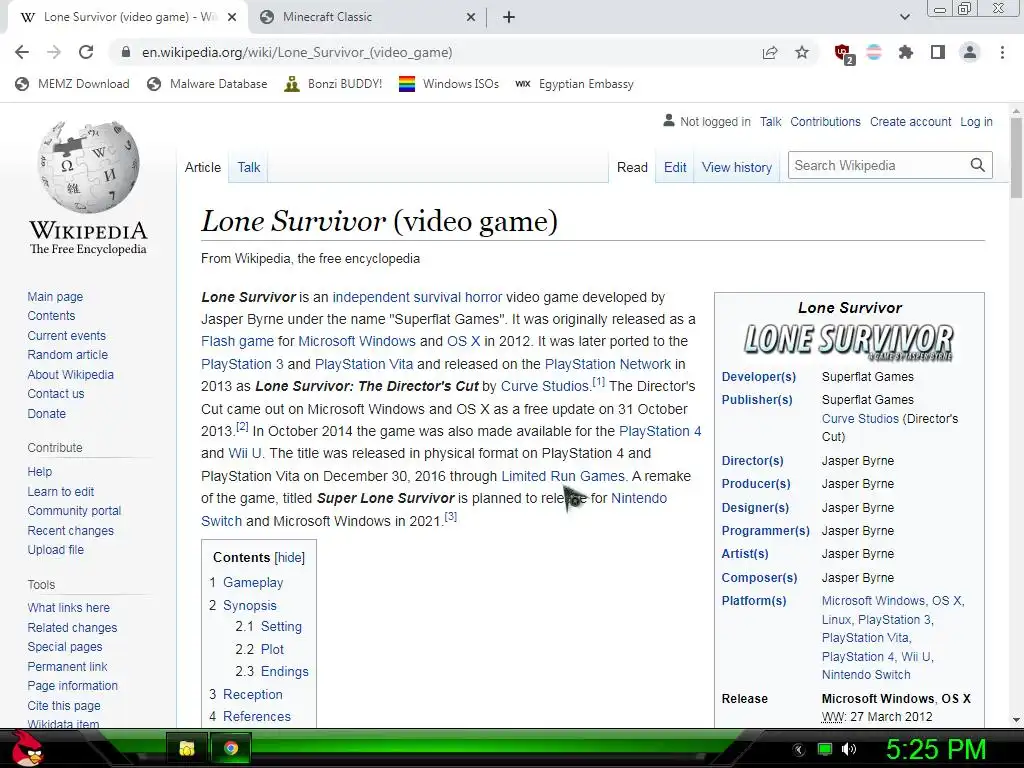Image resolution: width=1024 pixels, height=768 pixels.
Task: Close the Lone Survivor tab
Action: point(232,17)
